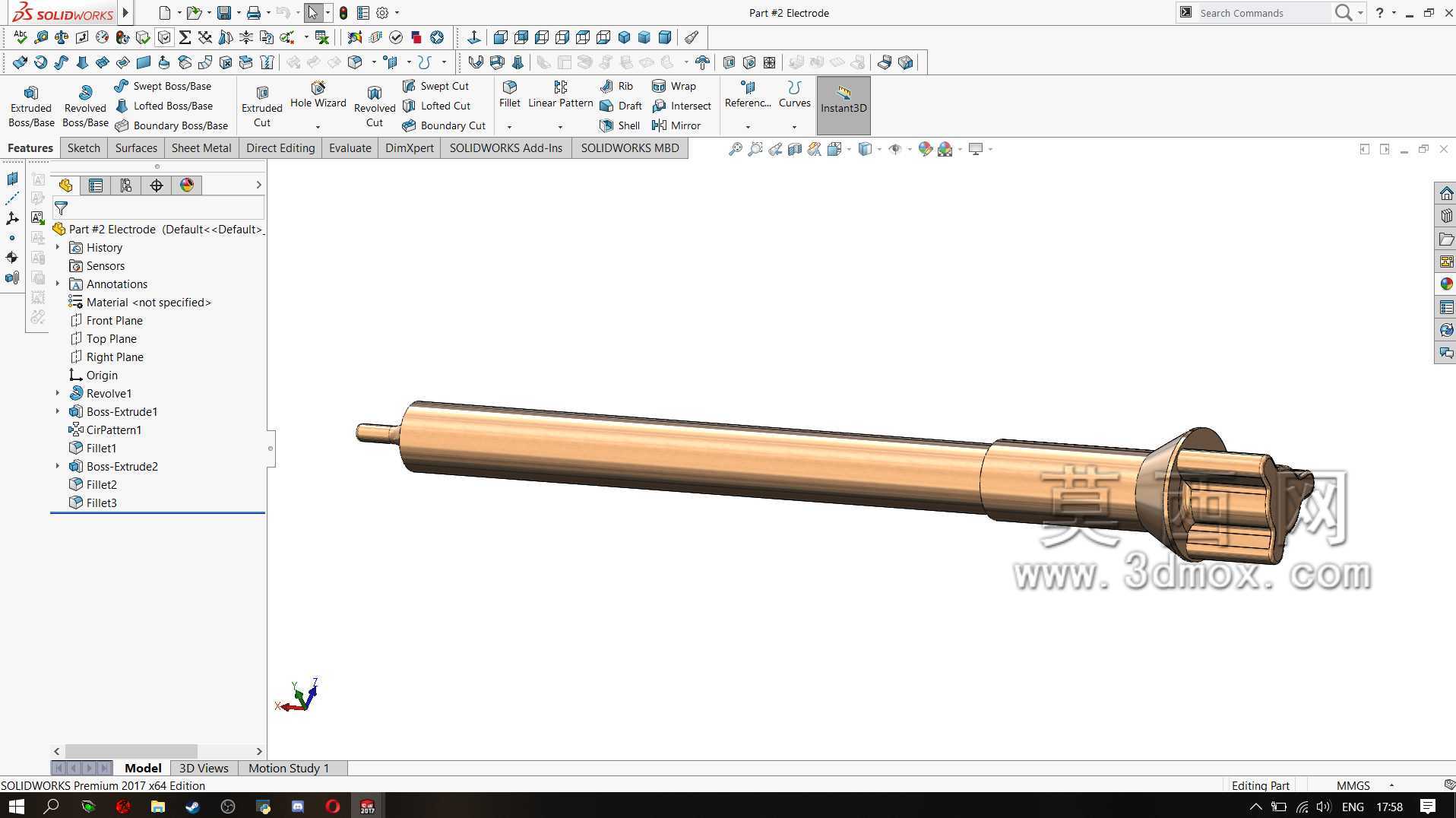Expand the feature tree display pane arrow
Screen dimensions: 1456x818
(258, 185)
